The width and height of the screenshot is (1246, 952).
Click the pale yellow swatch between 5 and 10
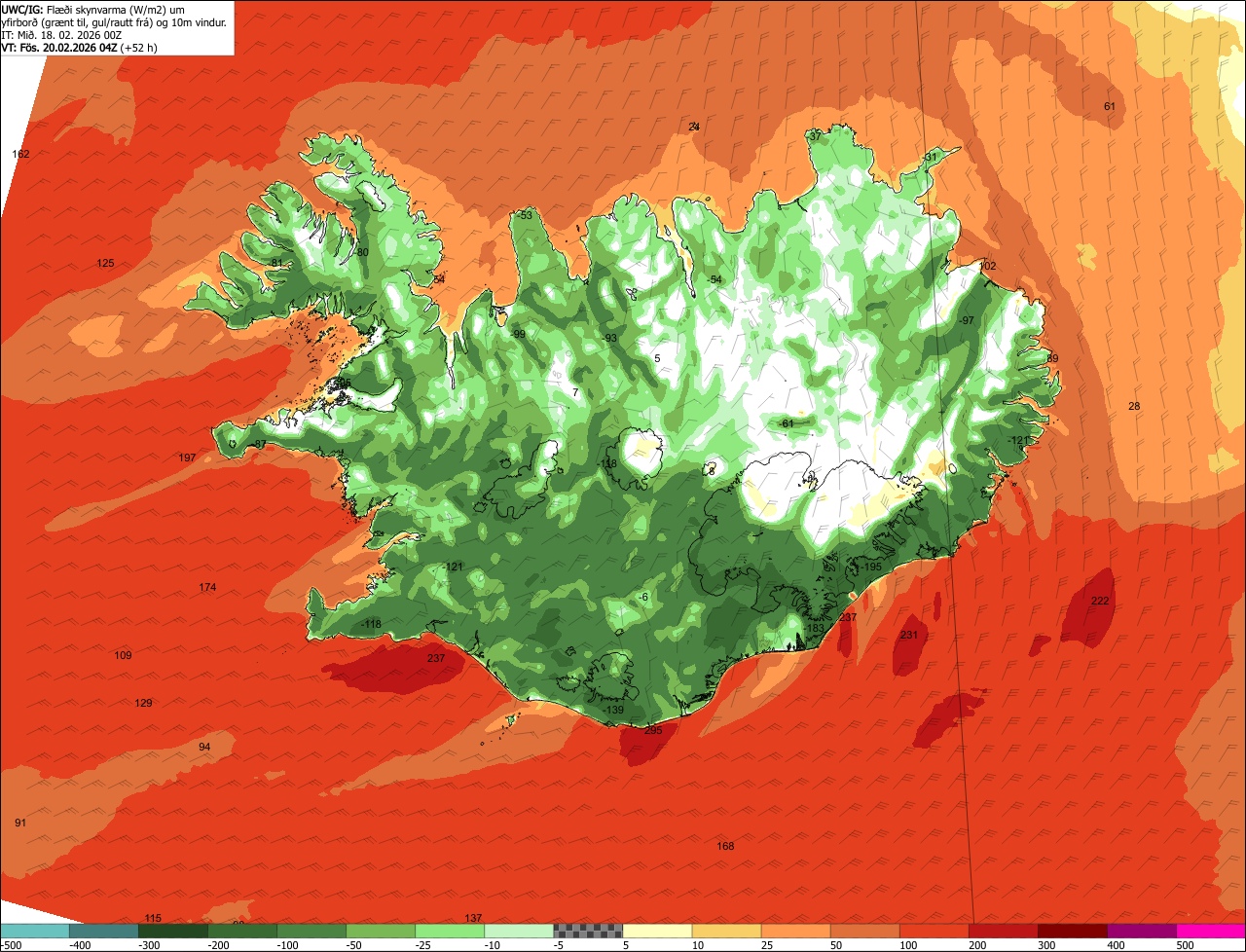(657, 931)
